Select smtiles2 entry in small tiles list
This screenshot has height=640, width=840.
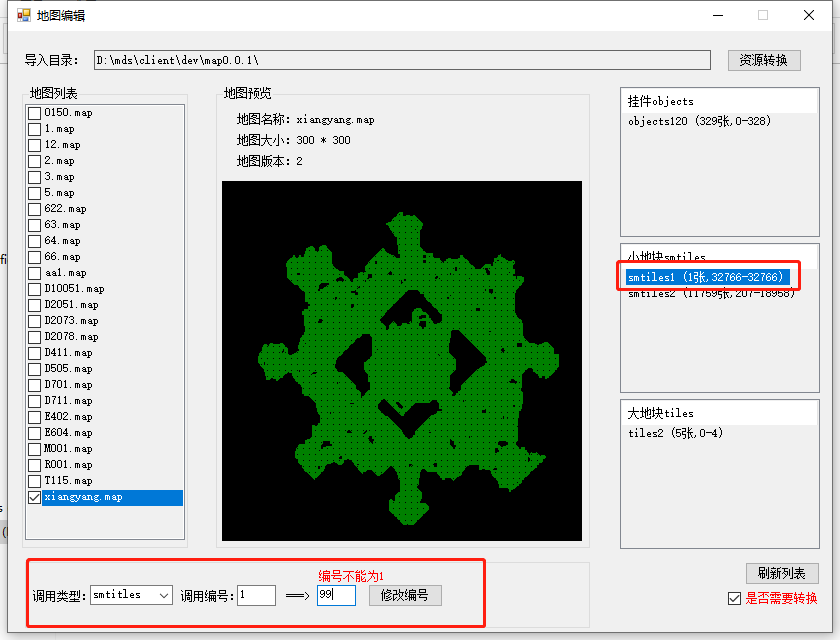711,294
